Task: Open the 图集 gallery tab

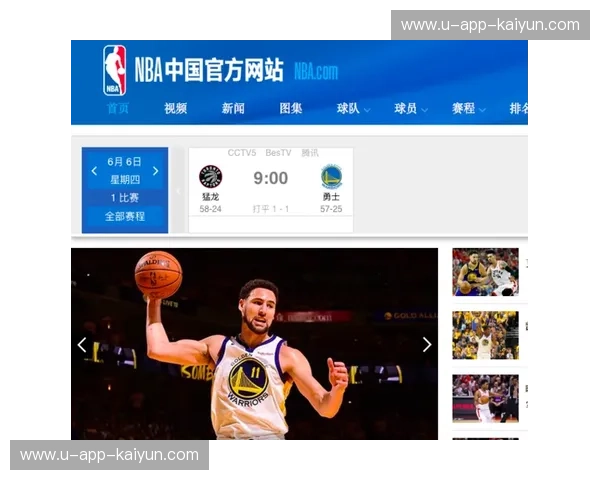Action: tap(290, 108)
